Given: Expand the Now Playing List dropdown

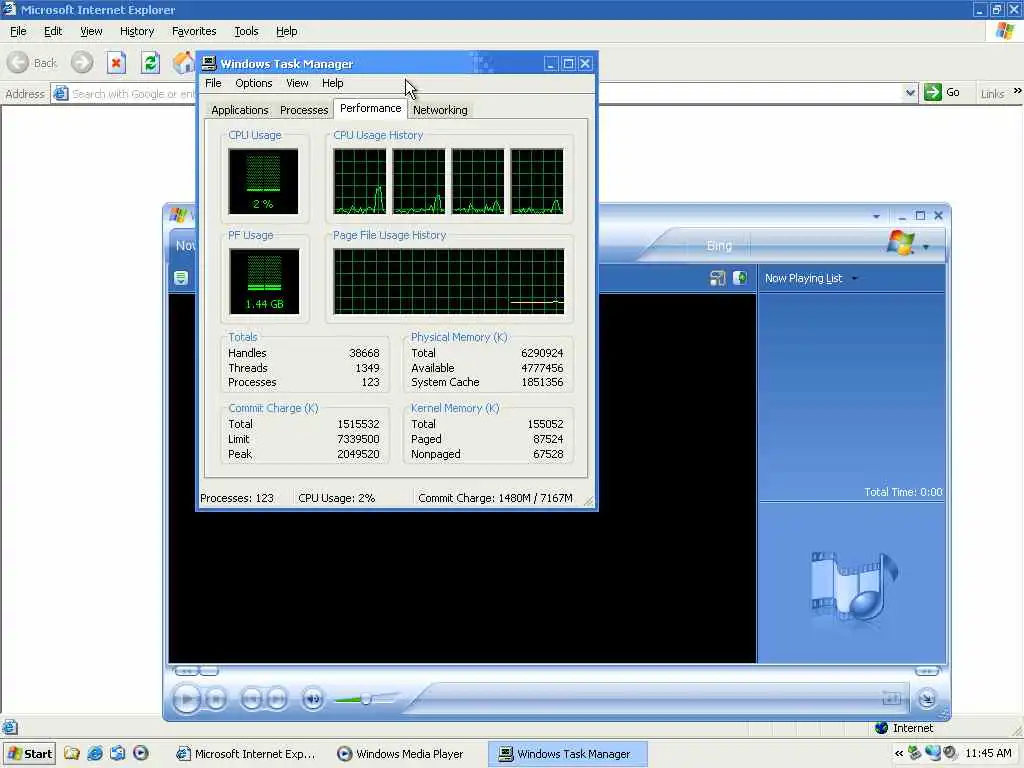Looking at the screenshot, I should [x=855, y=279].
